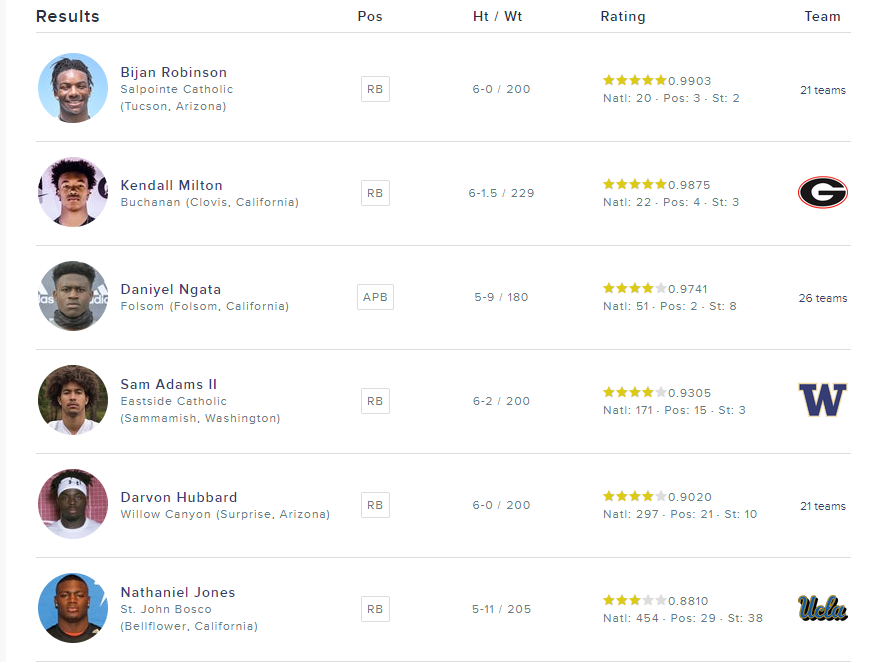Click Nathaniel Jones's RB position badge
Viewport: 874px width, 662px height.
tap(375, 609)
